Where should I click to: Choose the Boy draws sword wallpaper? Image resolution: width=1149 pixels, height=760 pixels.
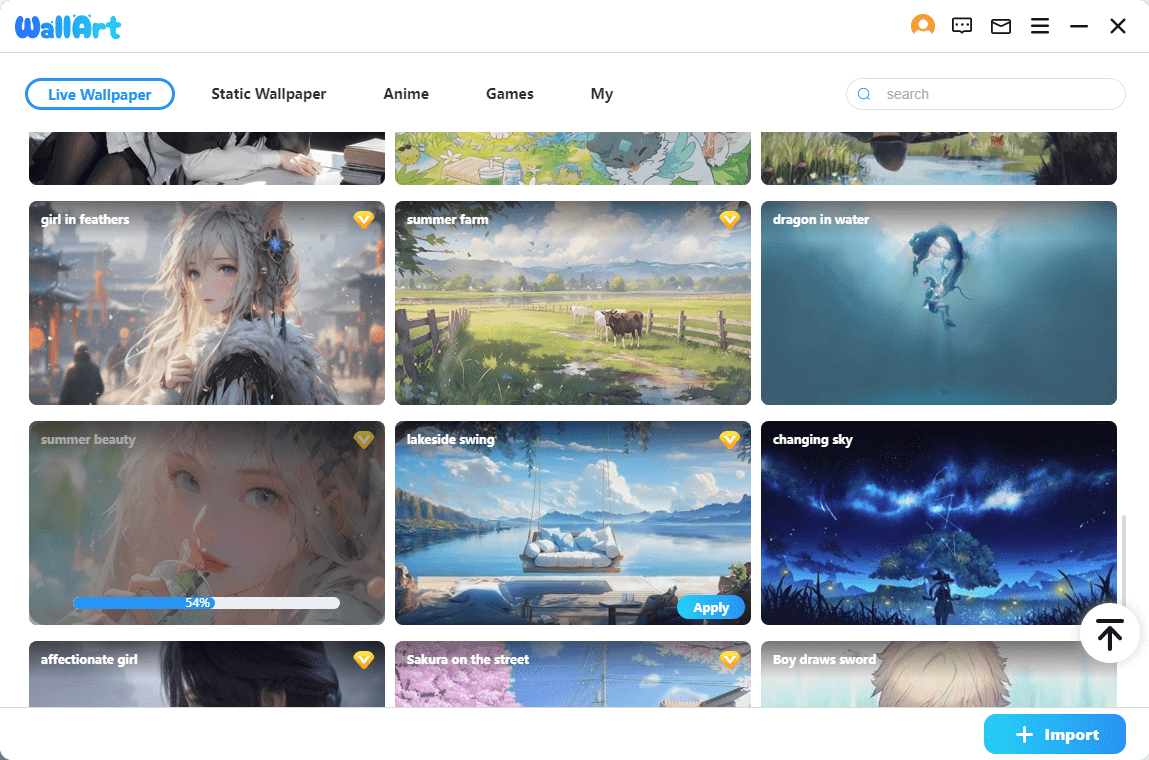[939, 674]
